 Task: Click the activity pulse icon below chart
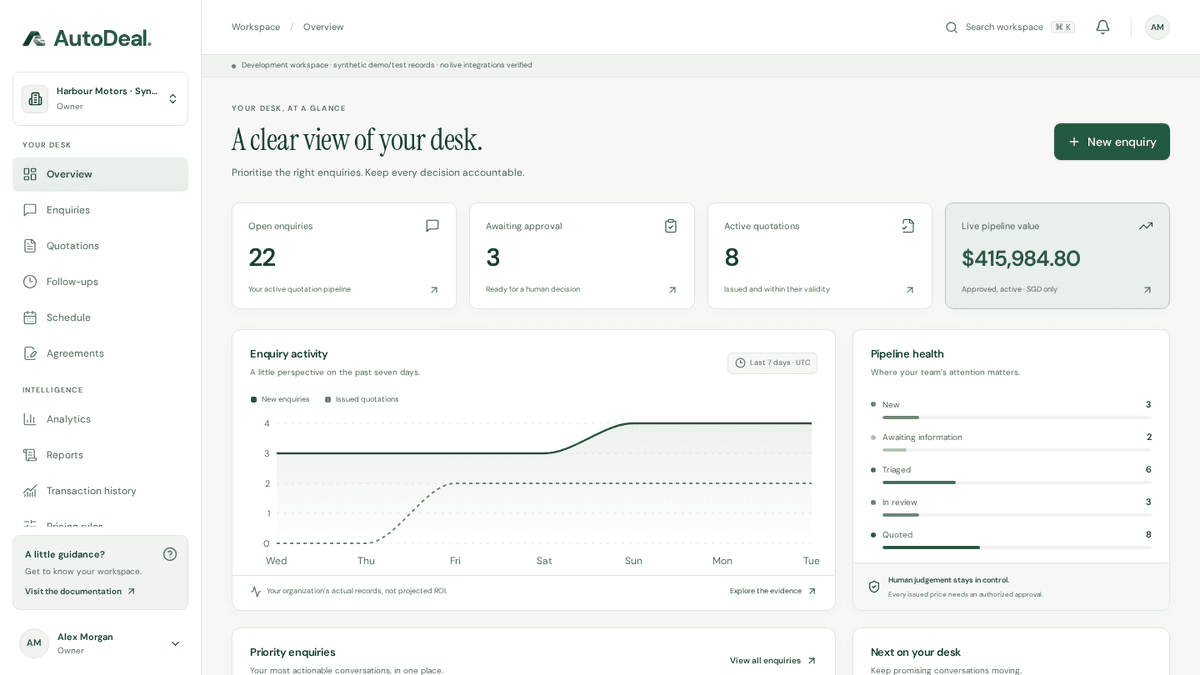pyautogui.click(x=256, y=591)
